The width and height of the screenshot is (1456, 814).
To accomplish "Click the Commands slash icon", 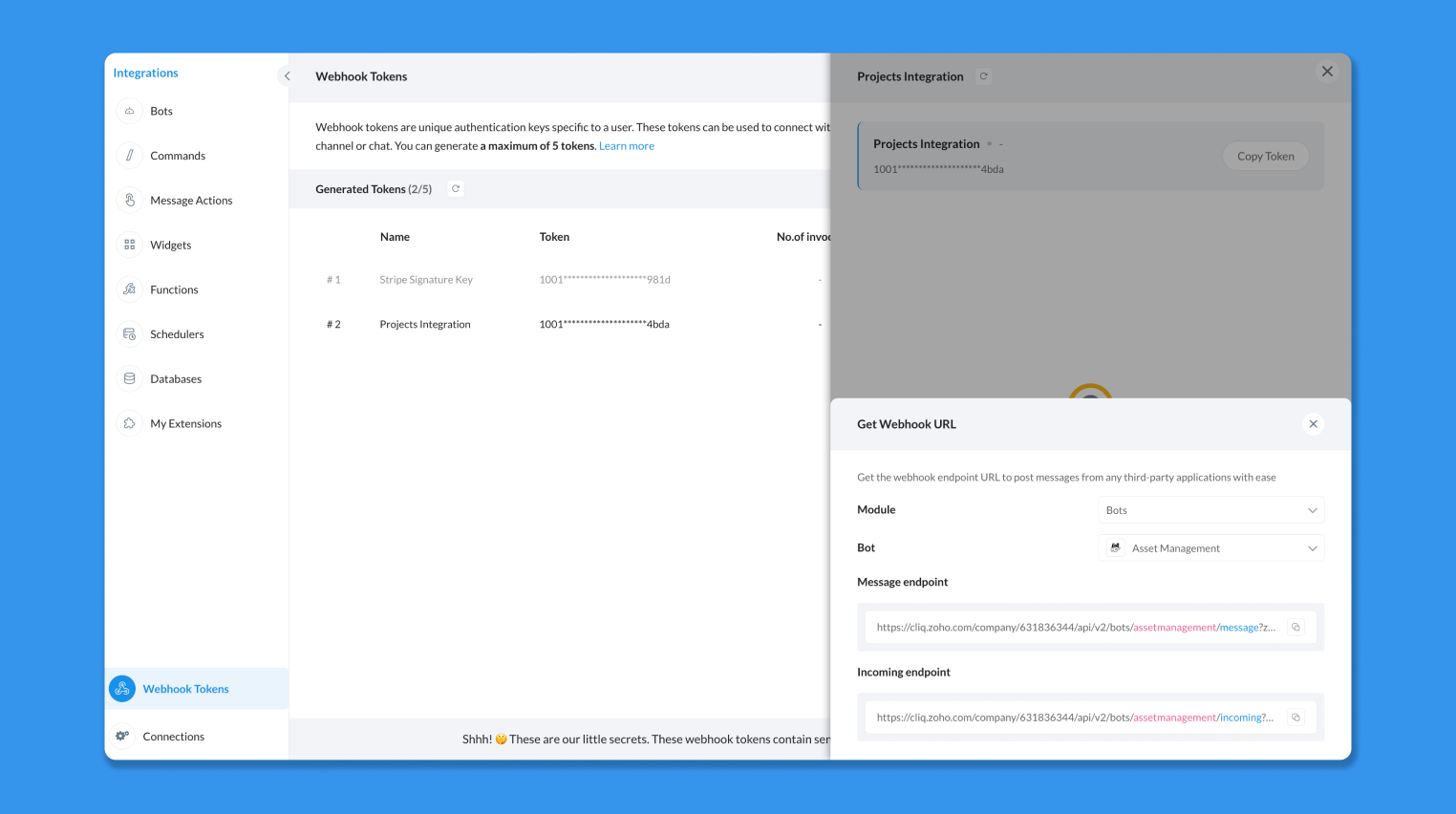I will click(130, 156).
